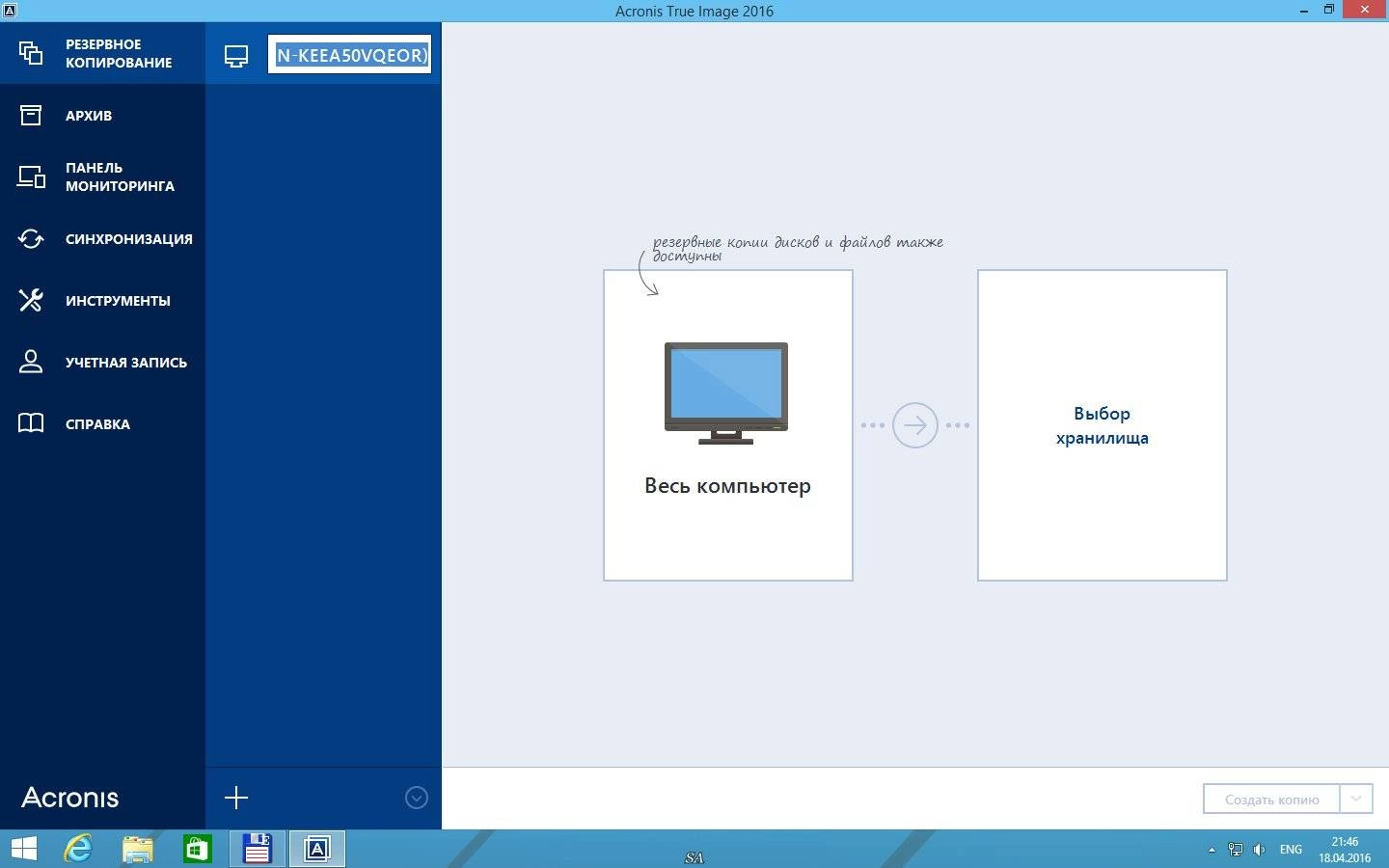Click the circled arrow between source and destination

click(915, 425)
